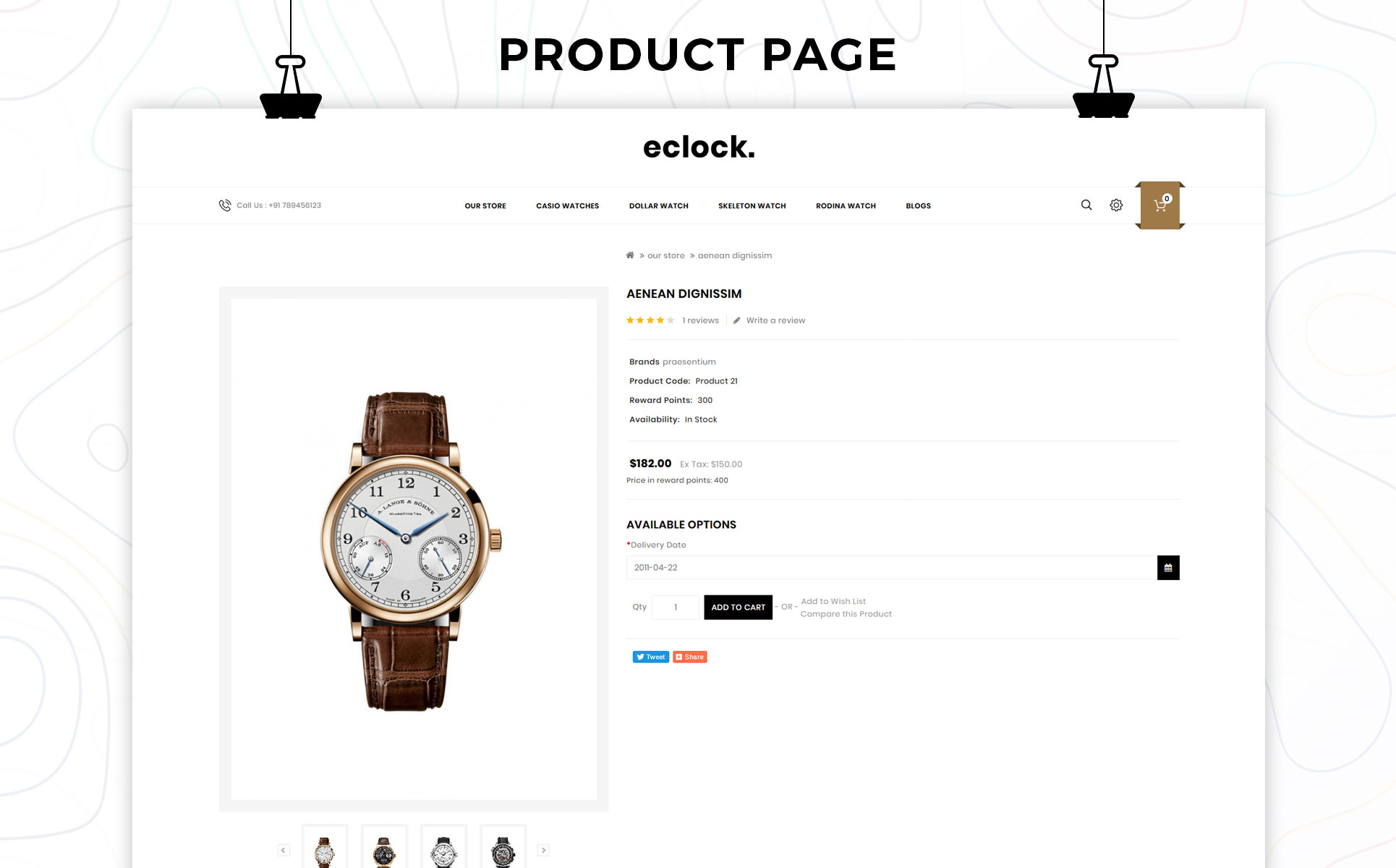The image size is (1396, 868).
Task: Click Add to Wish List link
Action: pyautogui.click(x=833, y=601)
